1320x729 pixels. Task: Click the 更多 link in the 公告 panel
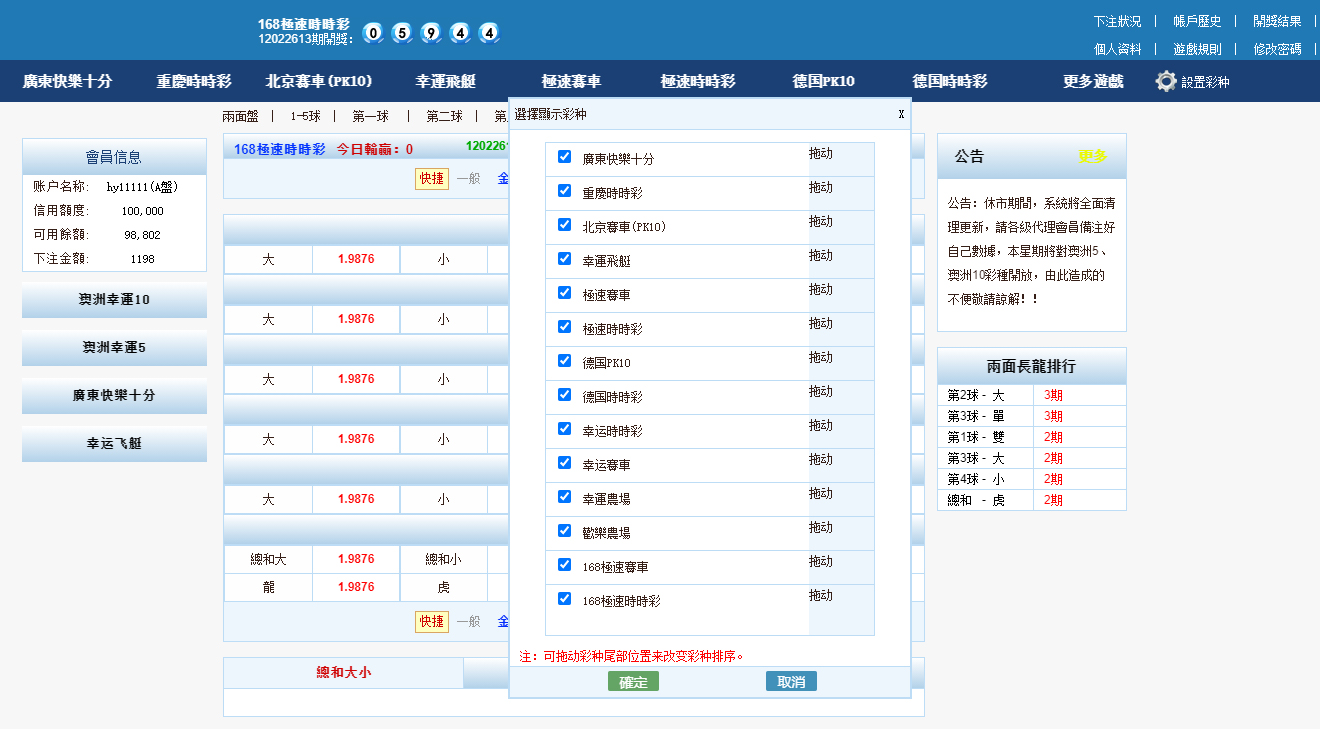[1092, 157]
